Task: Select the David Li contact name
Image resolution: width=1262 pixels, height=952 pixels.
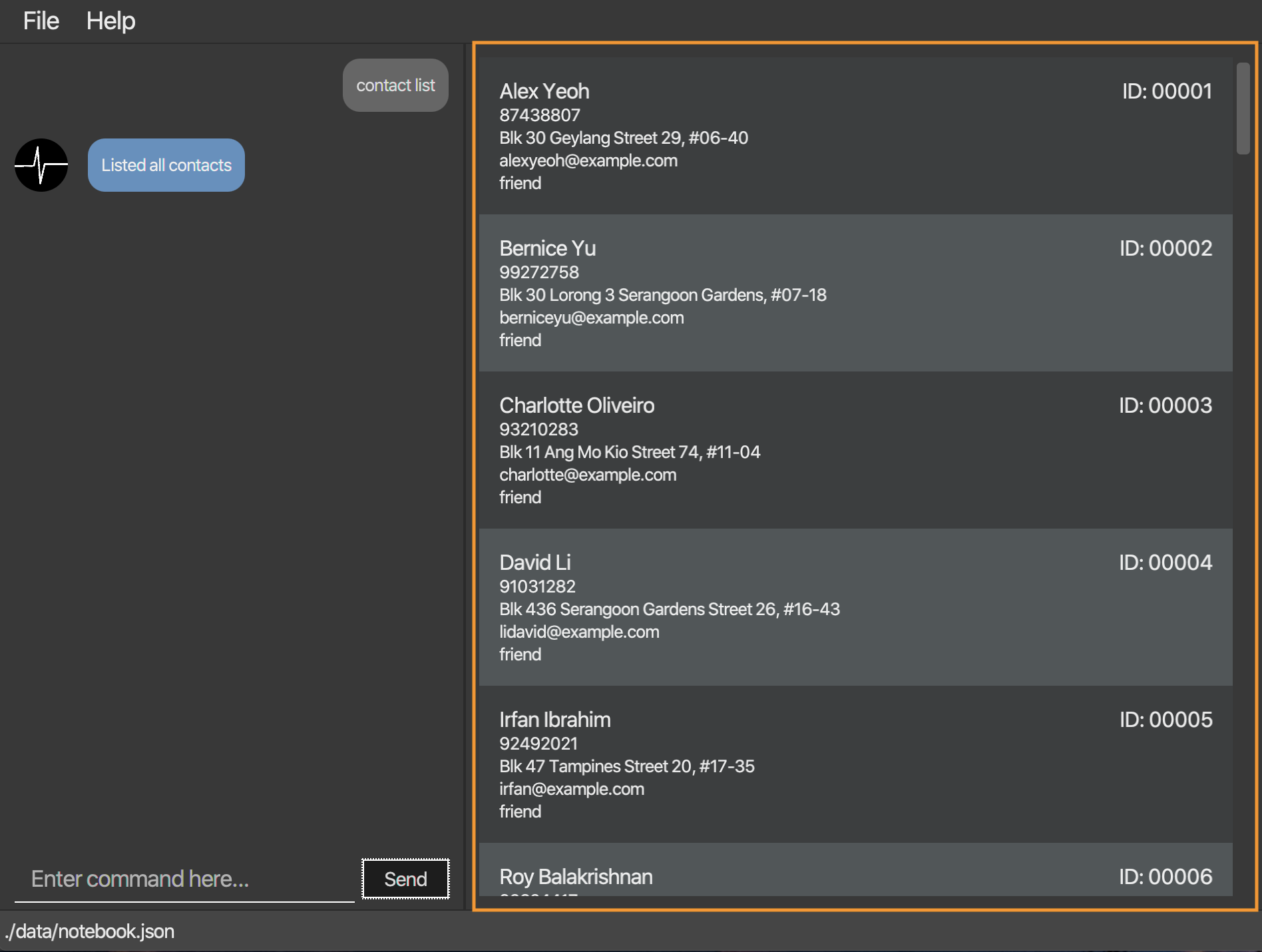Action: click(x=534, y=563)
